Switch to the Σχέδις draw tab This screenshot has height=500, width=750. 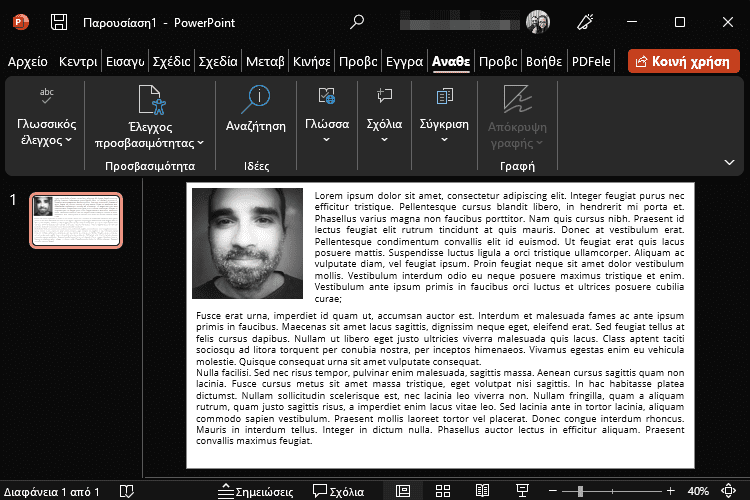pyautogui.click(x=172, y=62)
